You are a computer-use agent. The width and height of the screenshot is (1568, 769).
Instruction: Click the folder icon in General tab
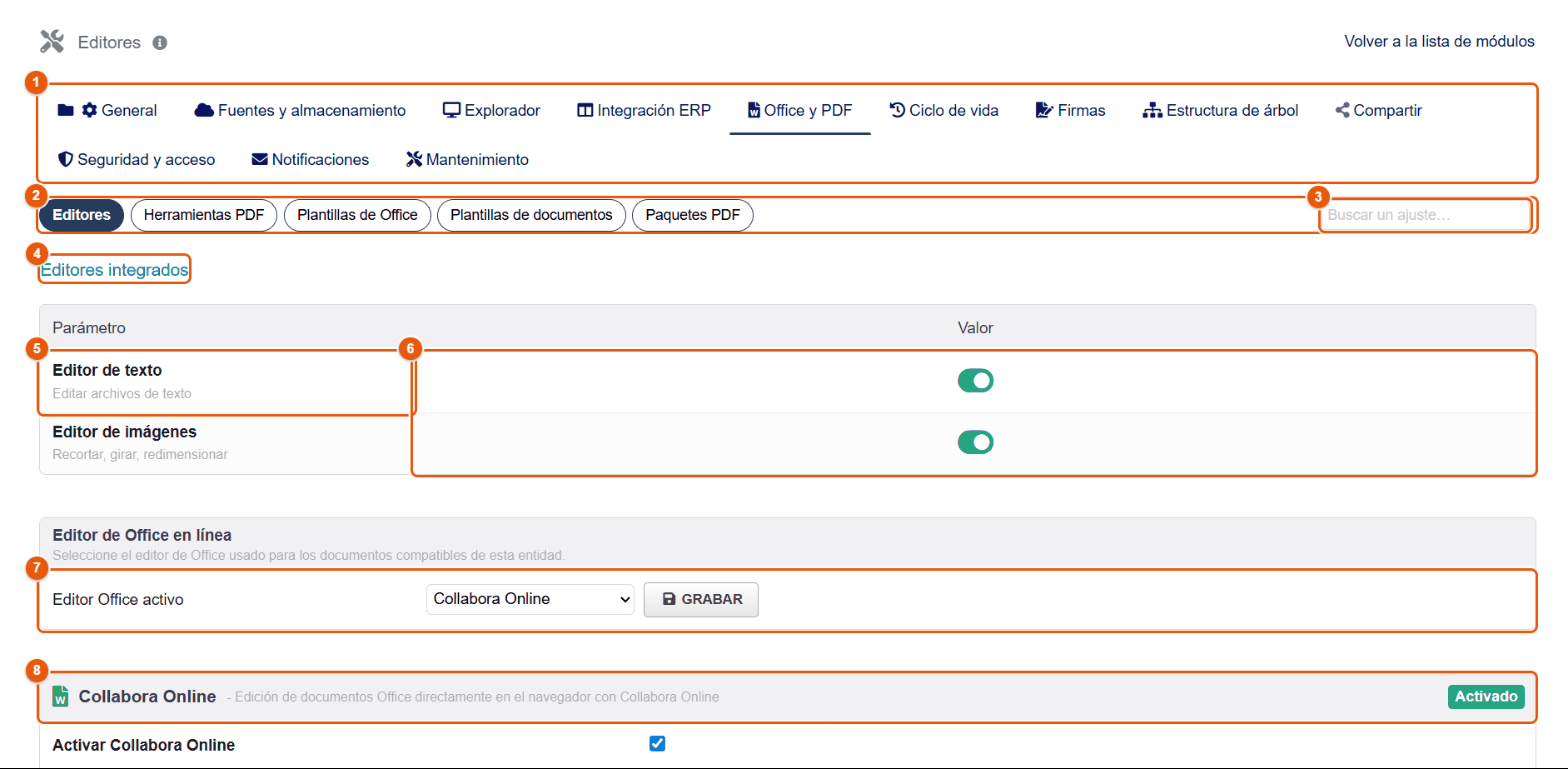pyautogui.click(x=66, y=110)
